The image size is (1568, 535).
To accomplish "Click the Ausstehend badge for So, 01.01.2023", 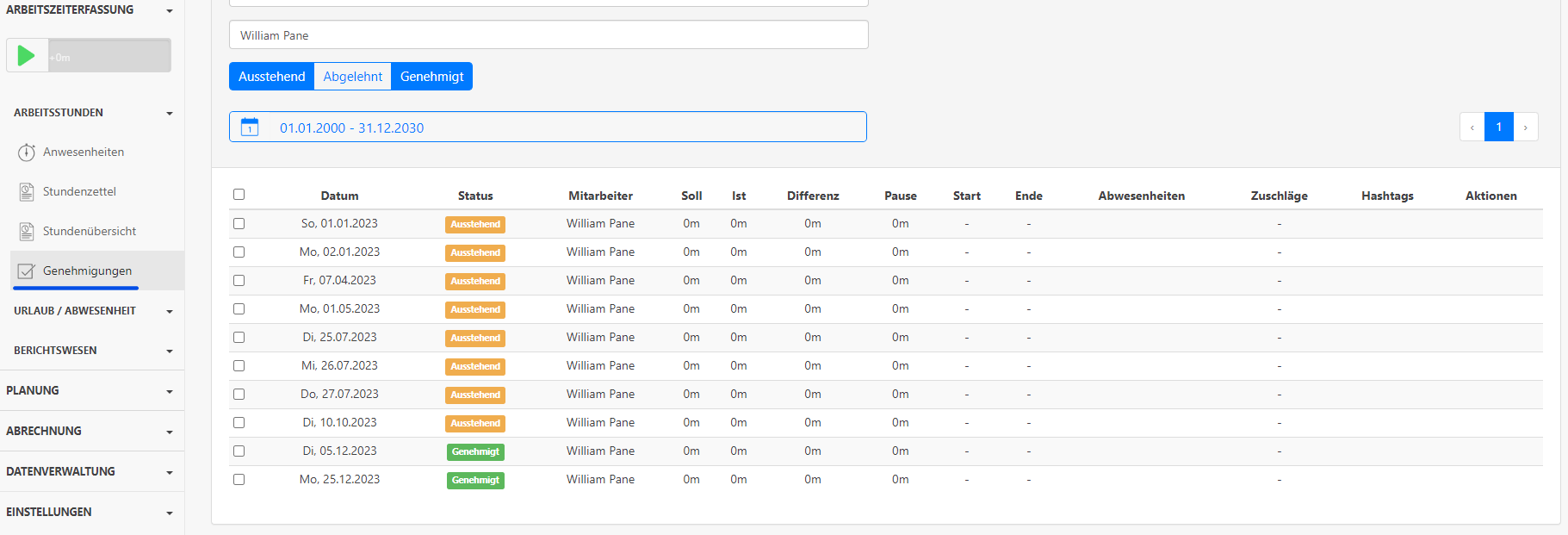I will [x=475, y=224].
